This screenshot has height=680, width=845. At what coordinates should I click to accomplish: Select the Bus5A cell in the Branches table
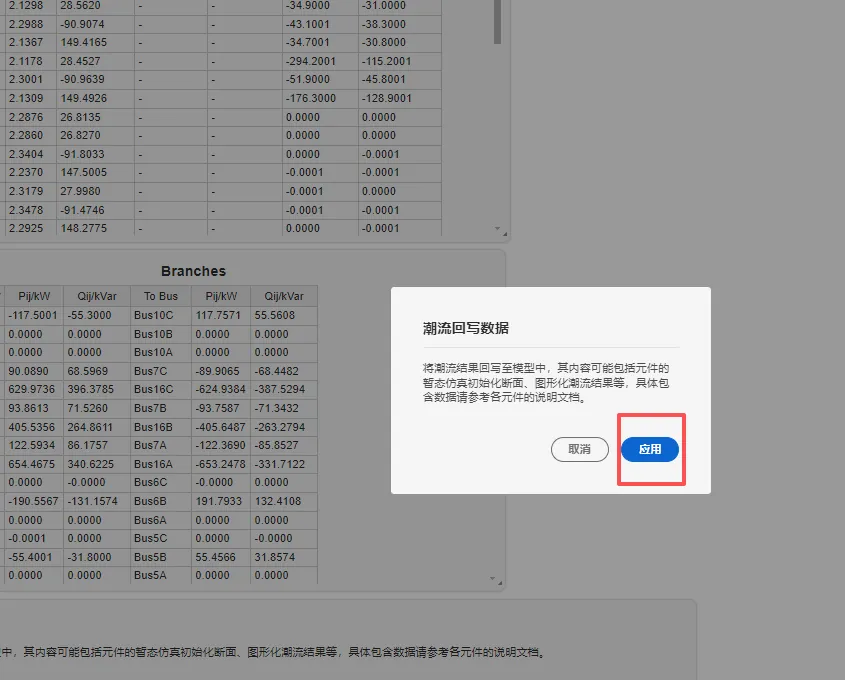152,576
